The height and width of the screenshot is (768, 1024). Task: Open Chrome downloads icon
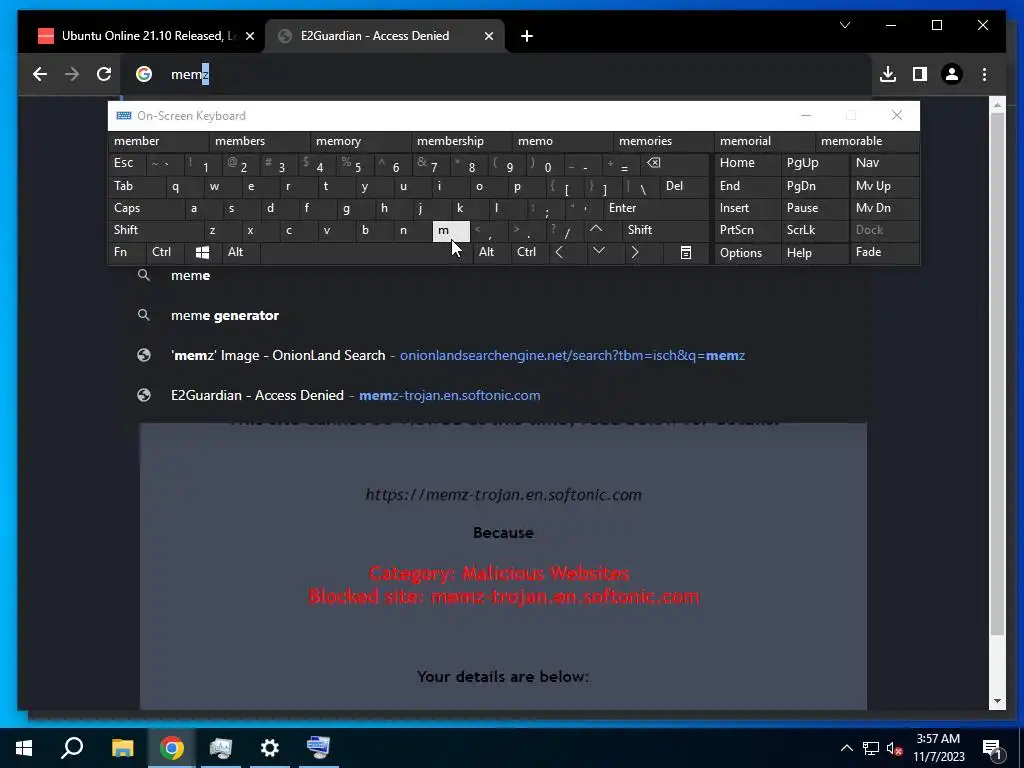tap(888, 74)
